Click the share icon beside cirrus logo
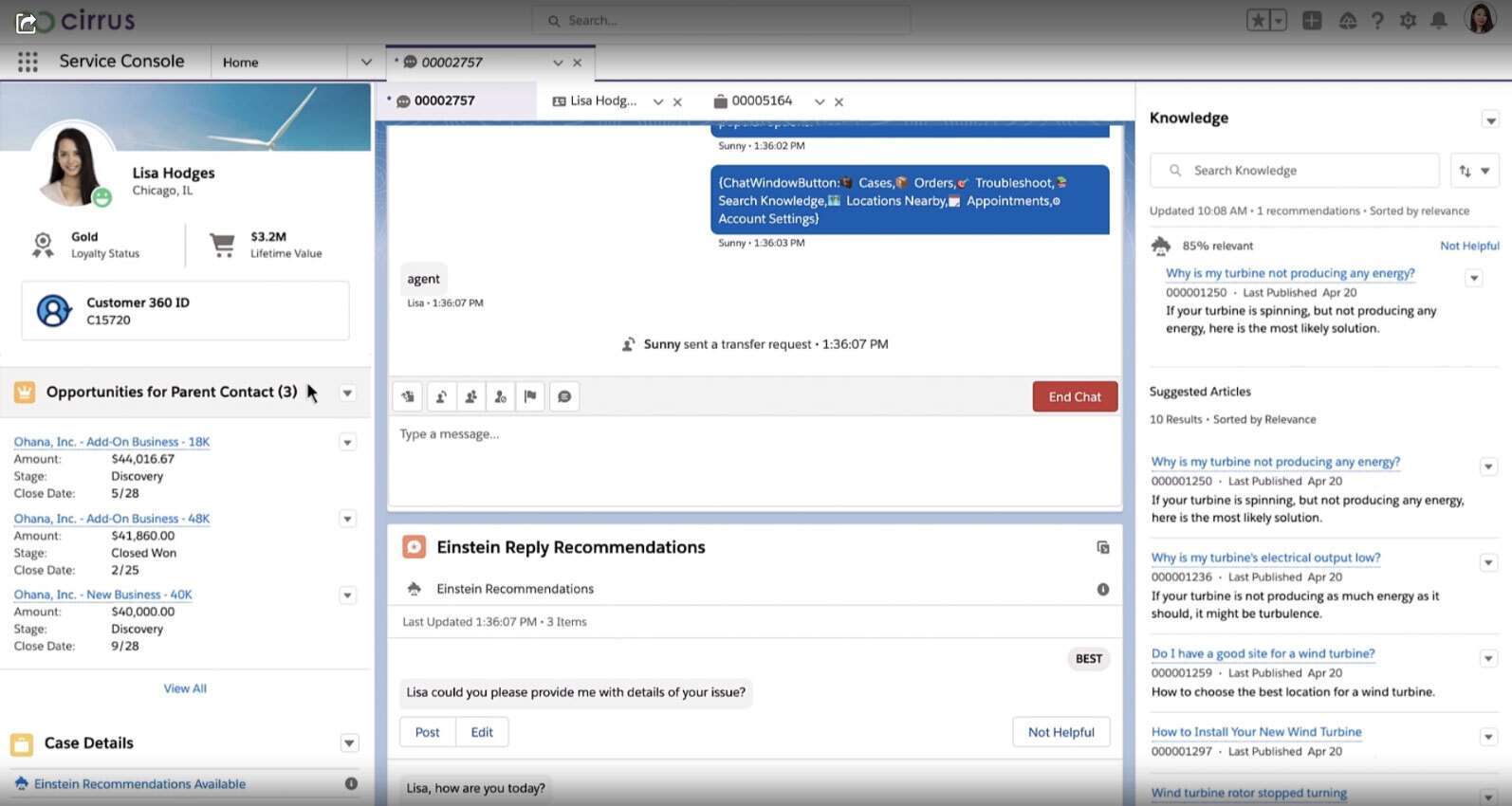Screen dimensions: 1512x806 [x=27, y=22]
